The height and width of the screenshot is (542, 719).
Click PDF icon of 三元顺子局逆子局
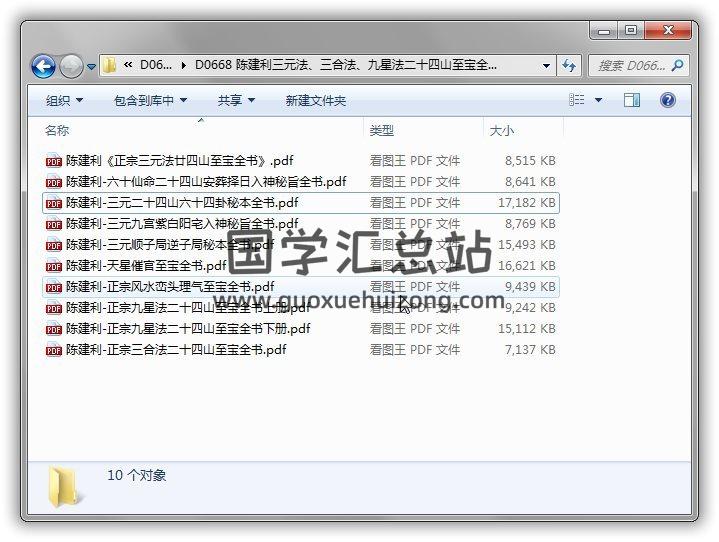tap(54, 245)
